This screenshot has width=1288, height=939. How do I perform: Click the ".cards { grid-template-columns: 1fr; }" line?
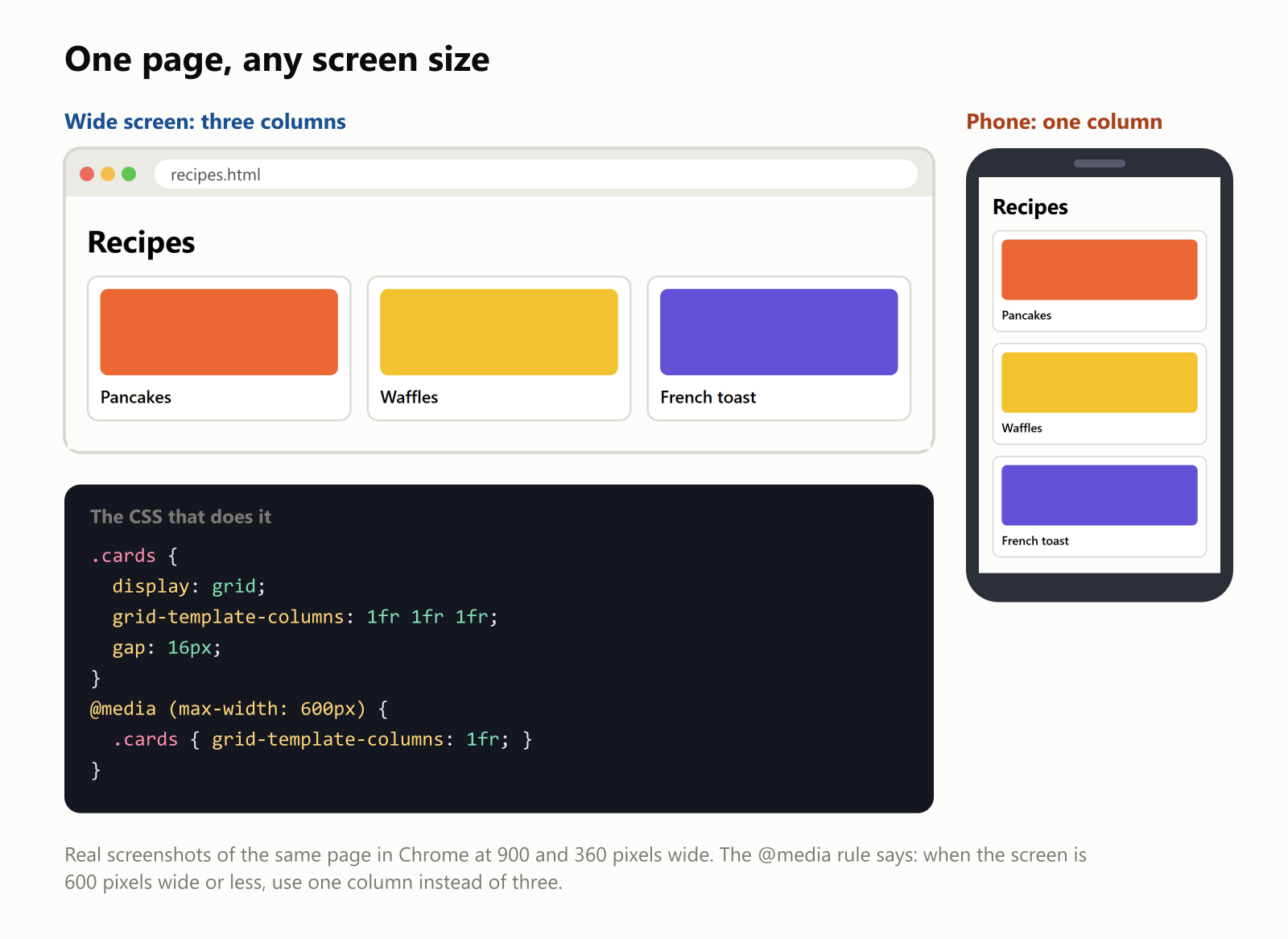coord(323,739)
